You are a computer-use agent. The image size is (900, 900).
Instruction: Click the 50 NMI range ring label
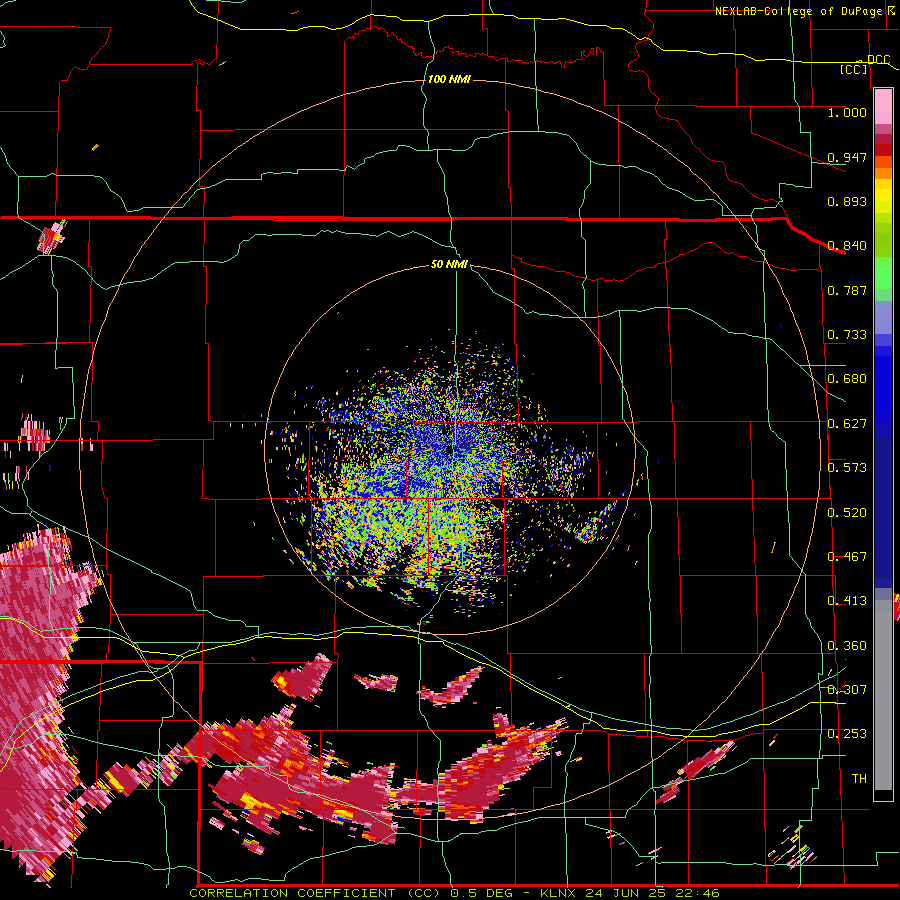coord(449,265)
